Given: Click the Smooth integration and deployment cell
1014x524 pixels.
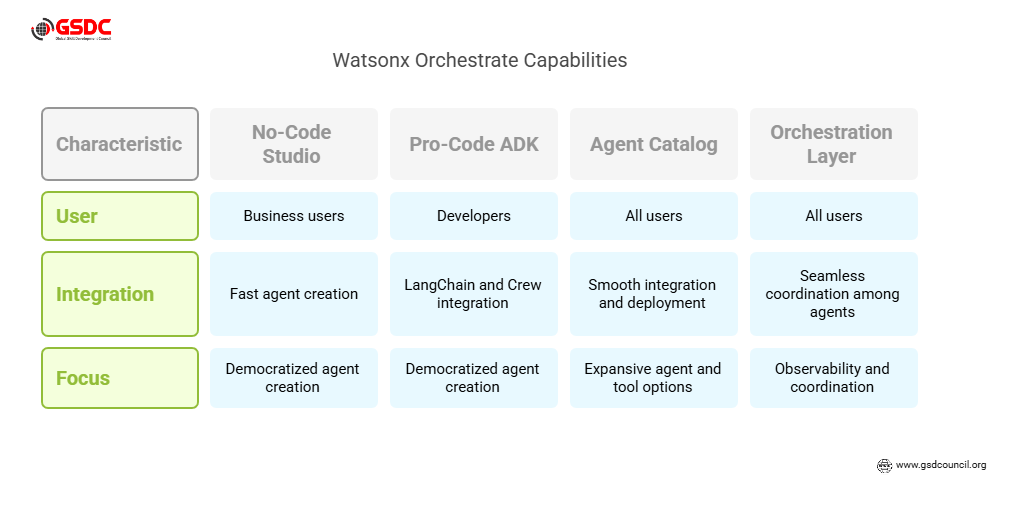Looking at the screenshot, I should 653,294.
